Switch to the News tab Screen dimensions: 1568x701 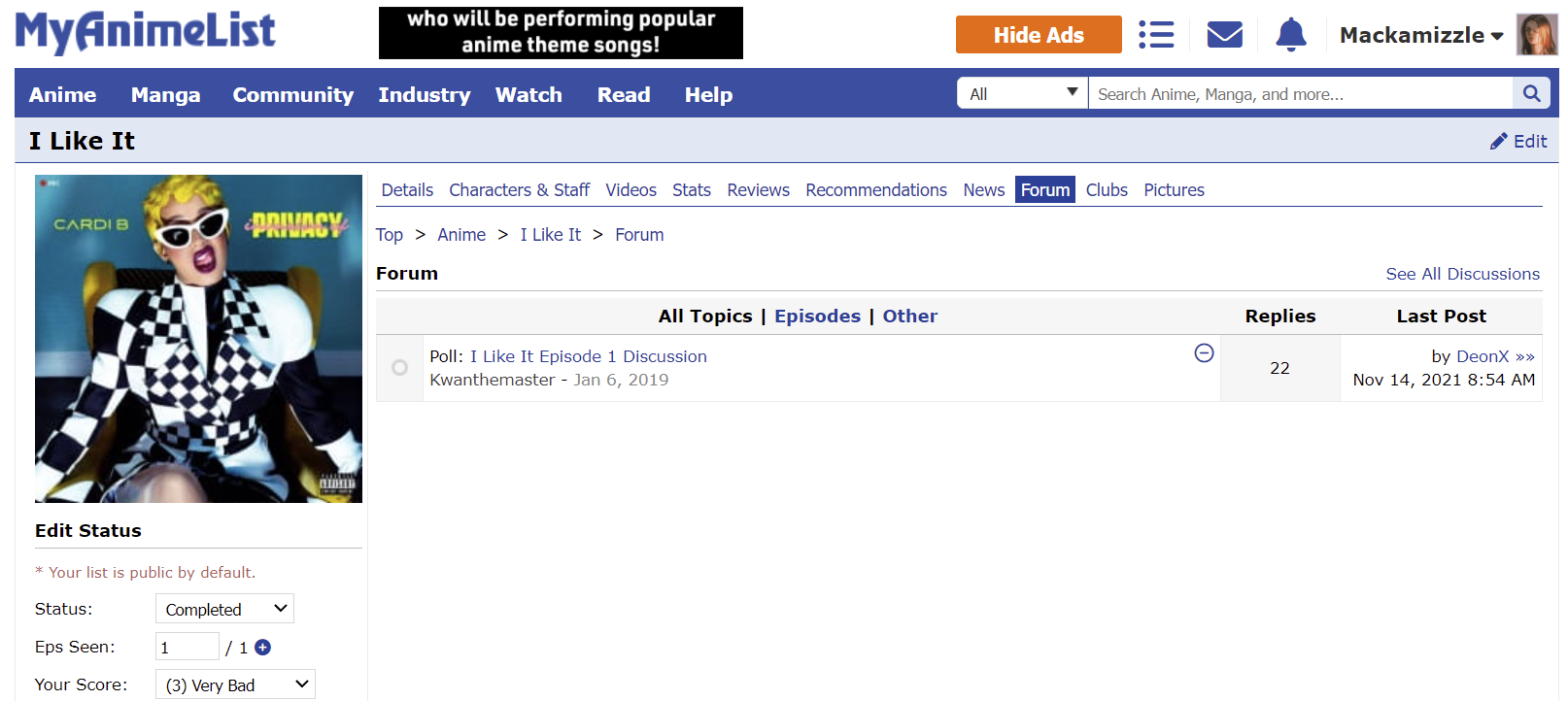point(984,190)
